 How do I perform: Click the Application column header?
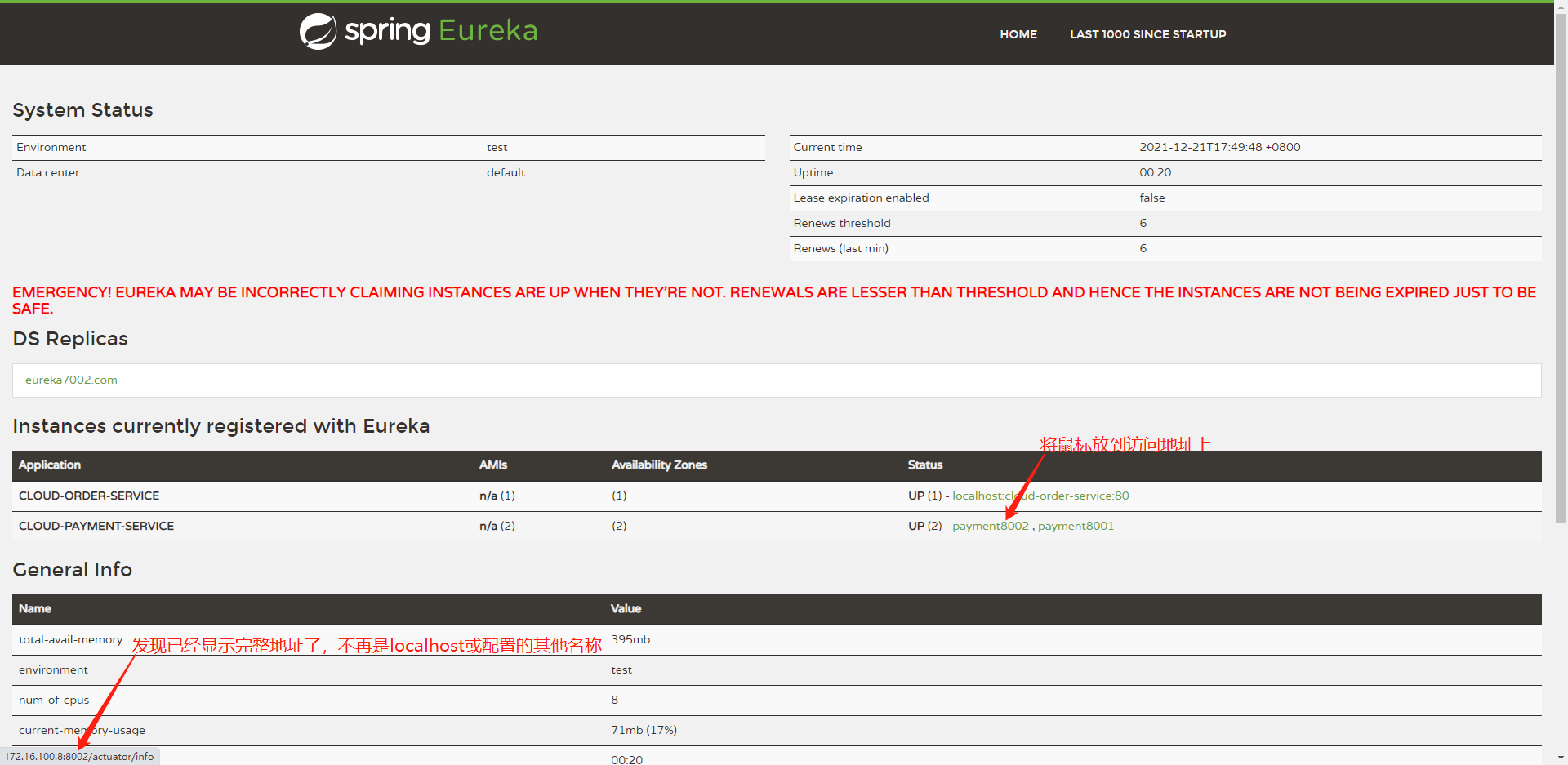point(50,465)
